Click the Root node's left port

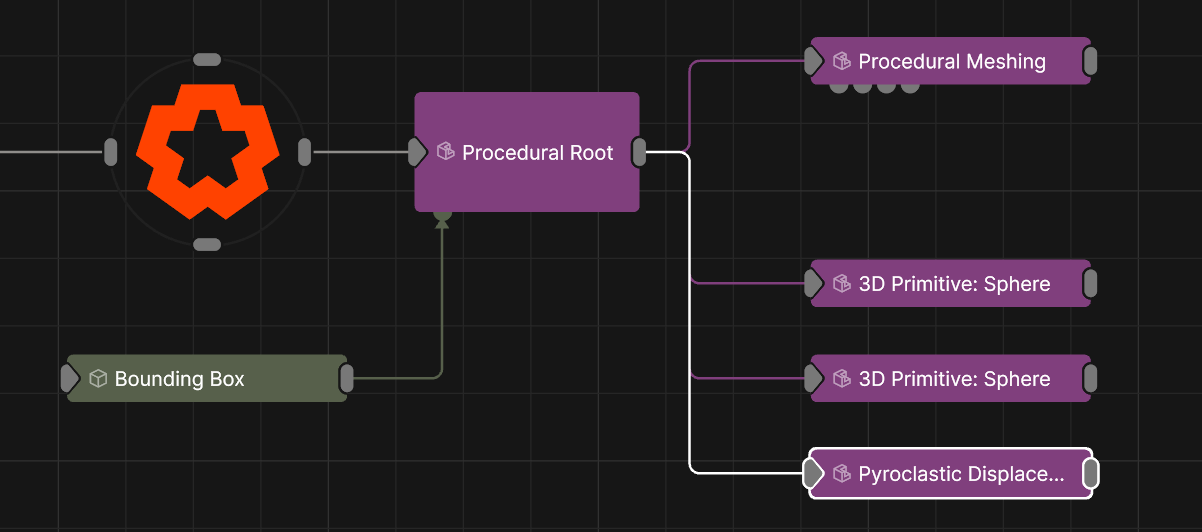(x=111, y=153)
